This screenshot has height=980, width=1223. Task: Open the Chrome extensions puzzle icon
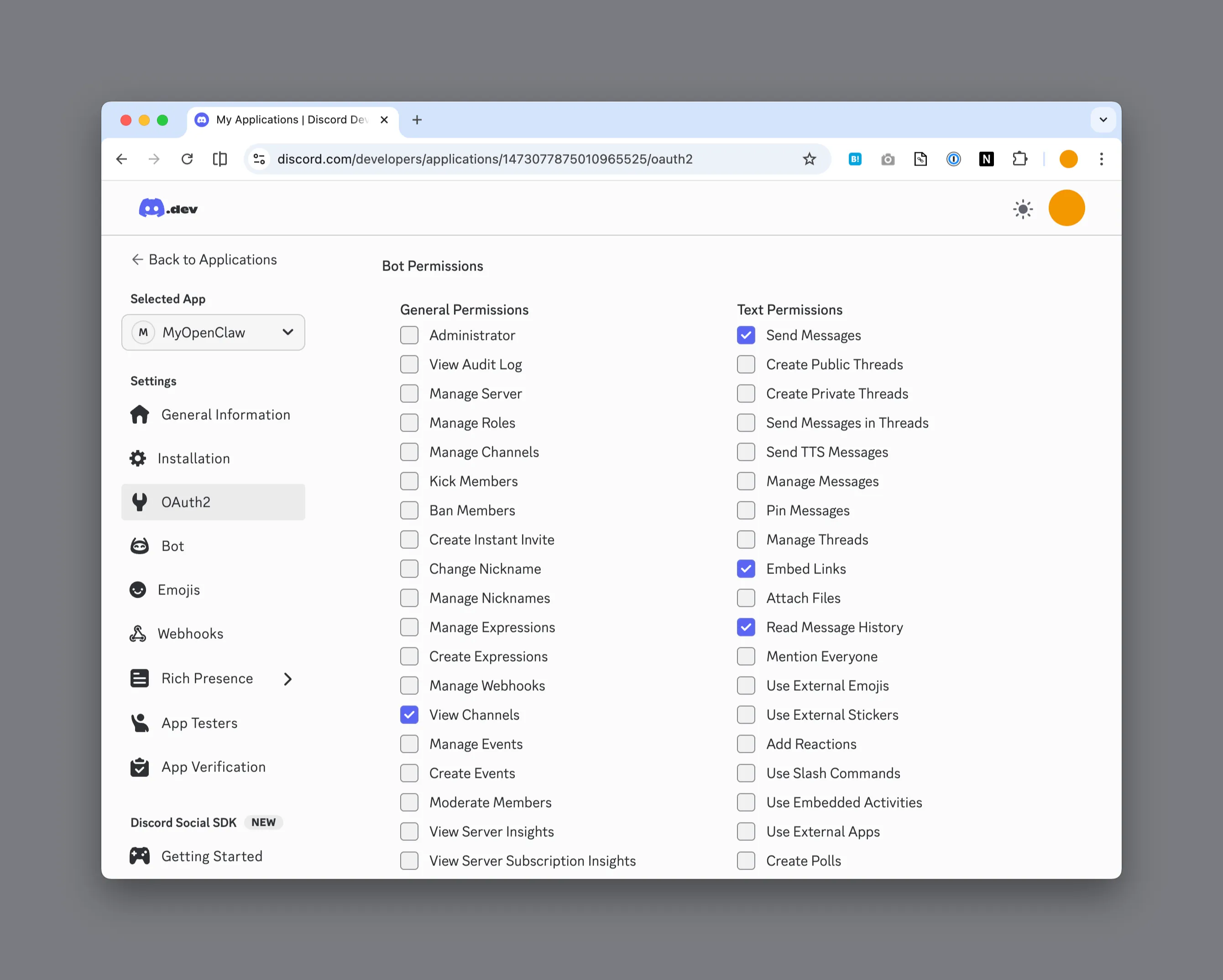1019,159
